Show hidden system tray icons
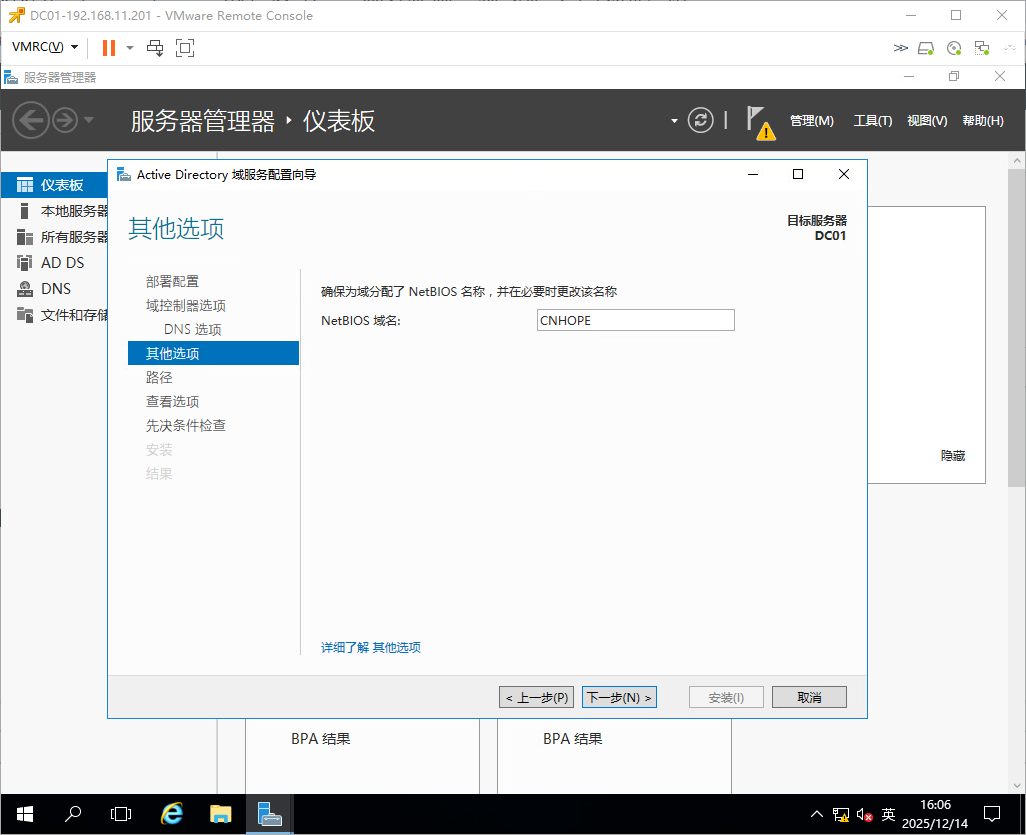The width and height of the screenshot is (1026, 835). tap(817, 815)
